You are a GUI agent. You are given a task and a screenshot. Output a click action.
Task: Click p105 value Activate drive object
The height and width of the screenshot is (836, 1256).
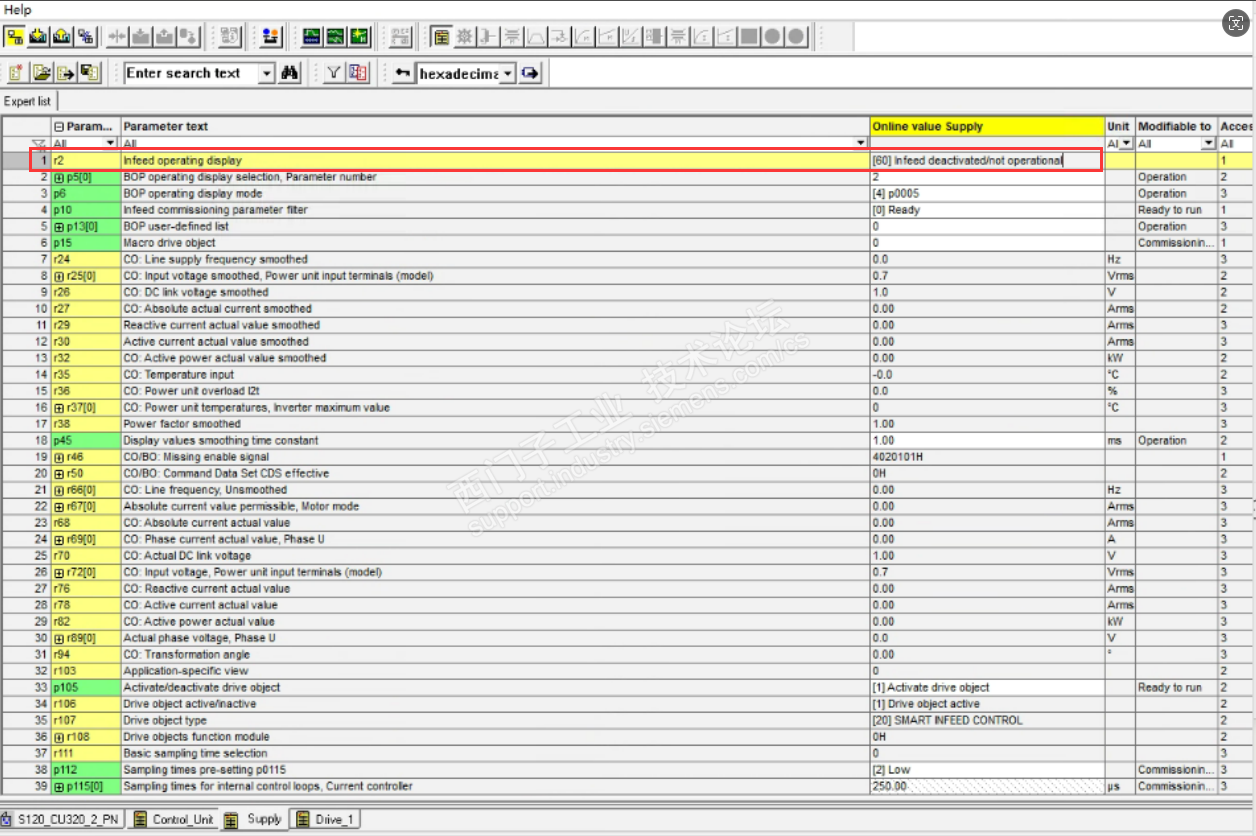[987, 688]
